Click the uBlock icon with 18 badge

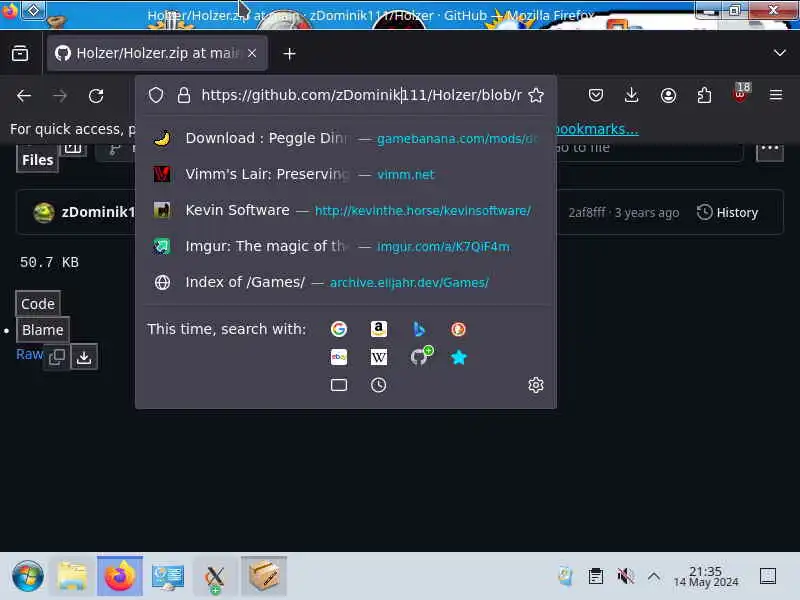740,94
